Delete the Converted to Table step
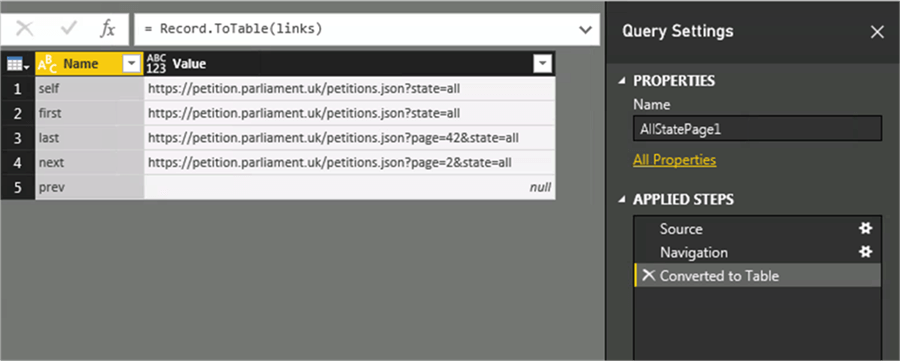900x361 pixels. 648,275
